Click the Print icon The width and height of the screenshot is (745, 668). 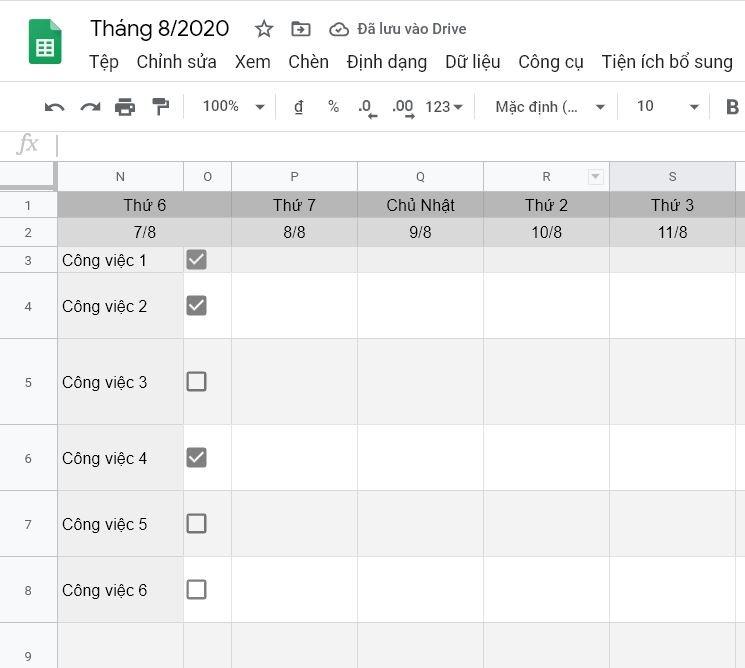[125, 106]
